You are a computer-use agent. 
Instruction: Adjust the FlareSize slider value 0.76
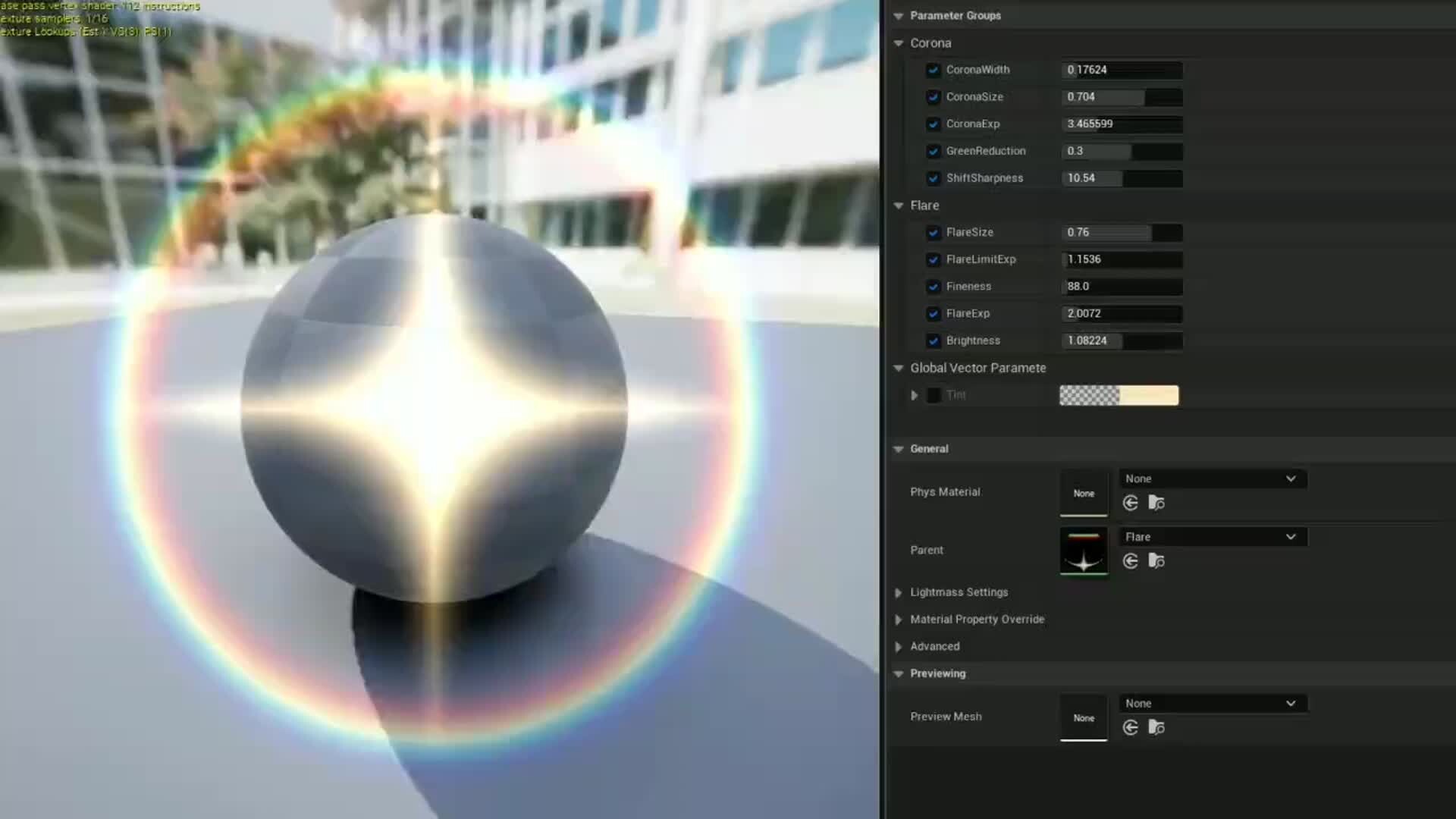pos(1122,232)
